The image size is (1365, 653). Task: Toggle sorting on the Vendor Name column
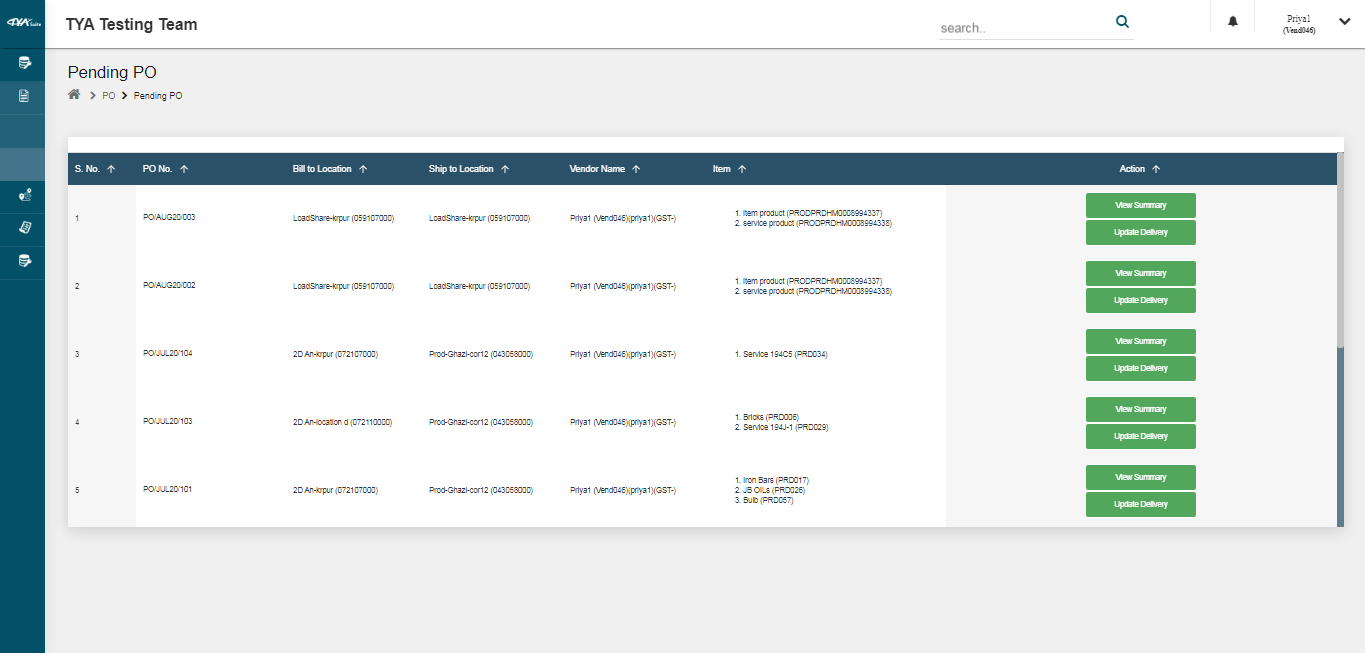[x=636, y=168]
